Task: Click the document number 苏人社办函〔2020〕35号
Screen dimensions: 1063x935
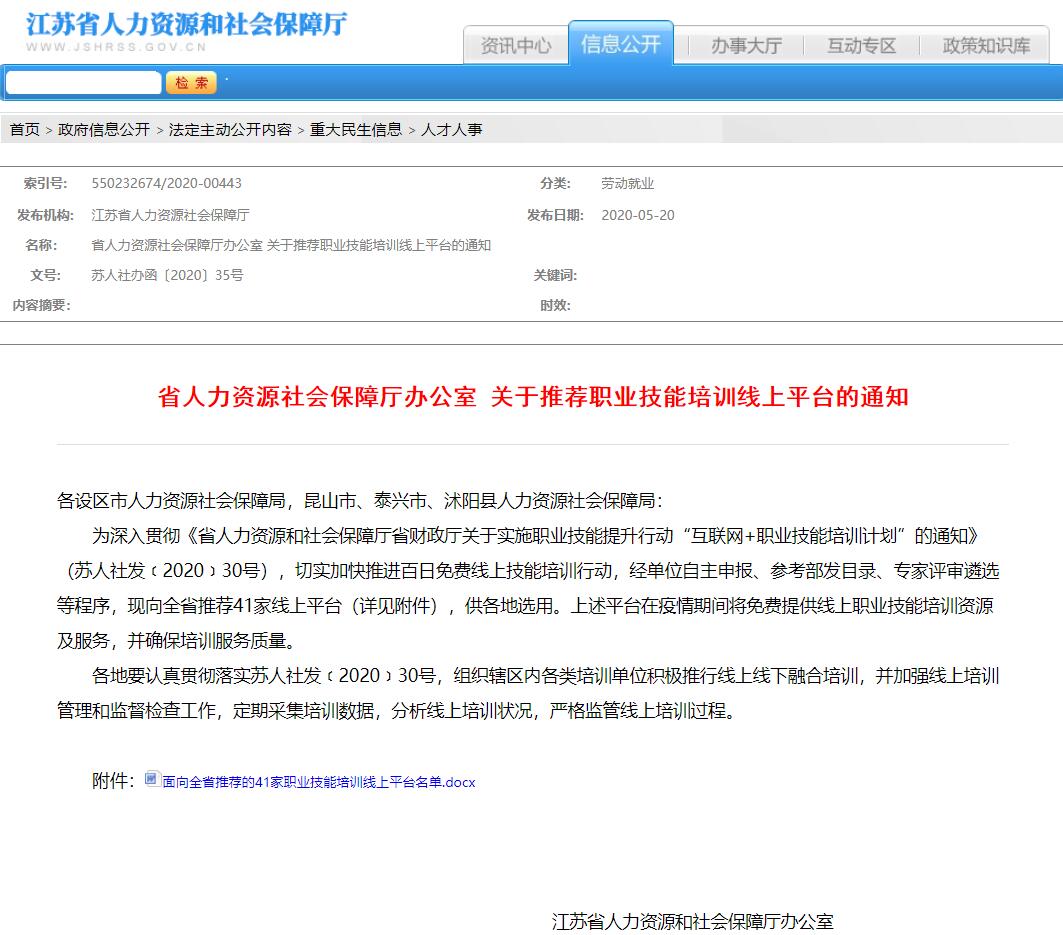Action: coord(167,275)
